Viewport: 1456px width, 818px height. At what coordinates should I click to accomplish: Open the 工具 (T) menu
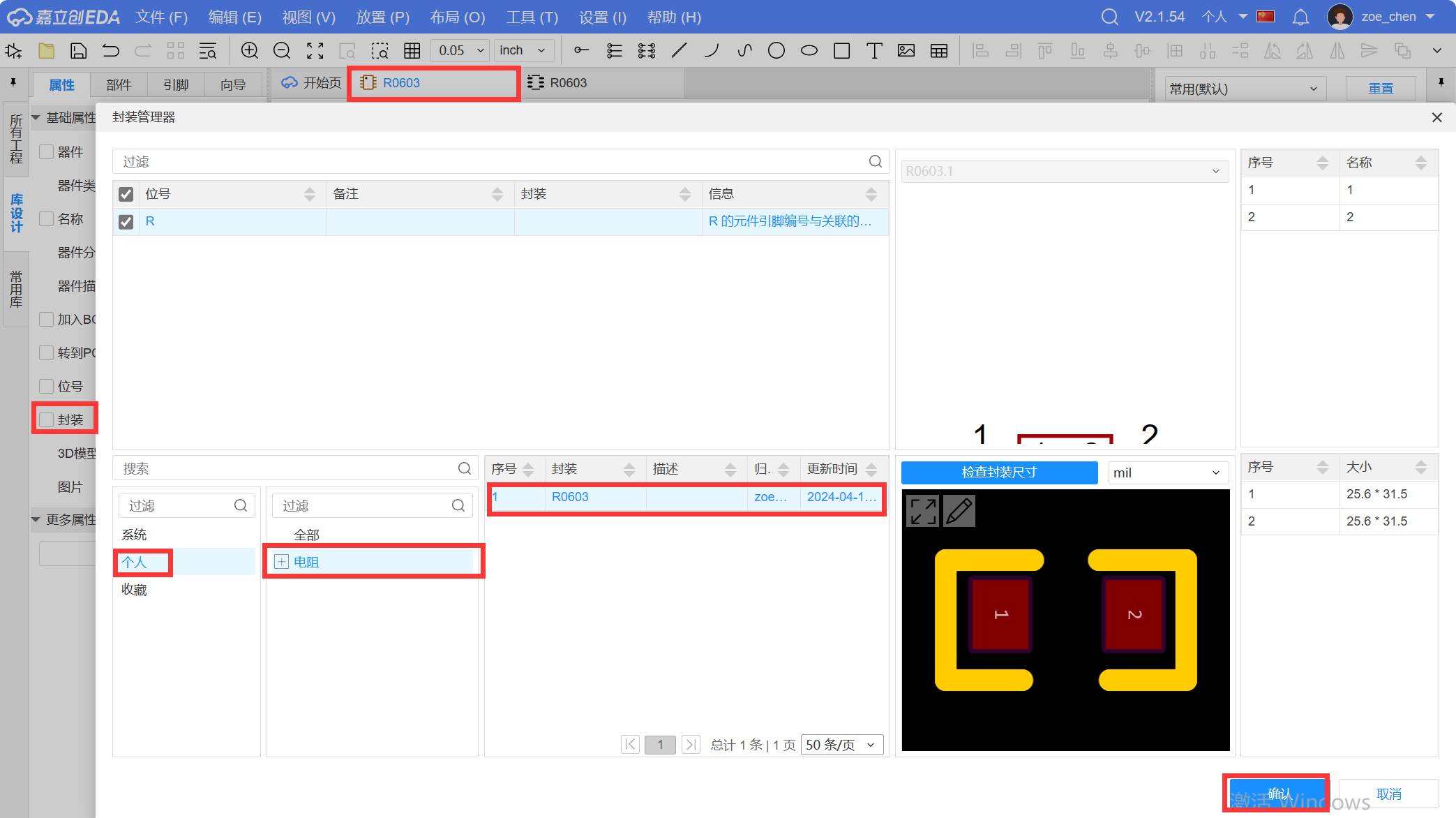click(532, 17)
